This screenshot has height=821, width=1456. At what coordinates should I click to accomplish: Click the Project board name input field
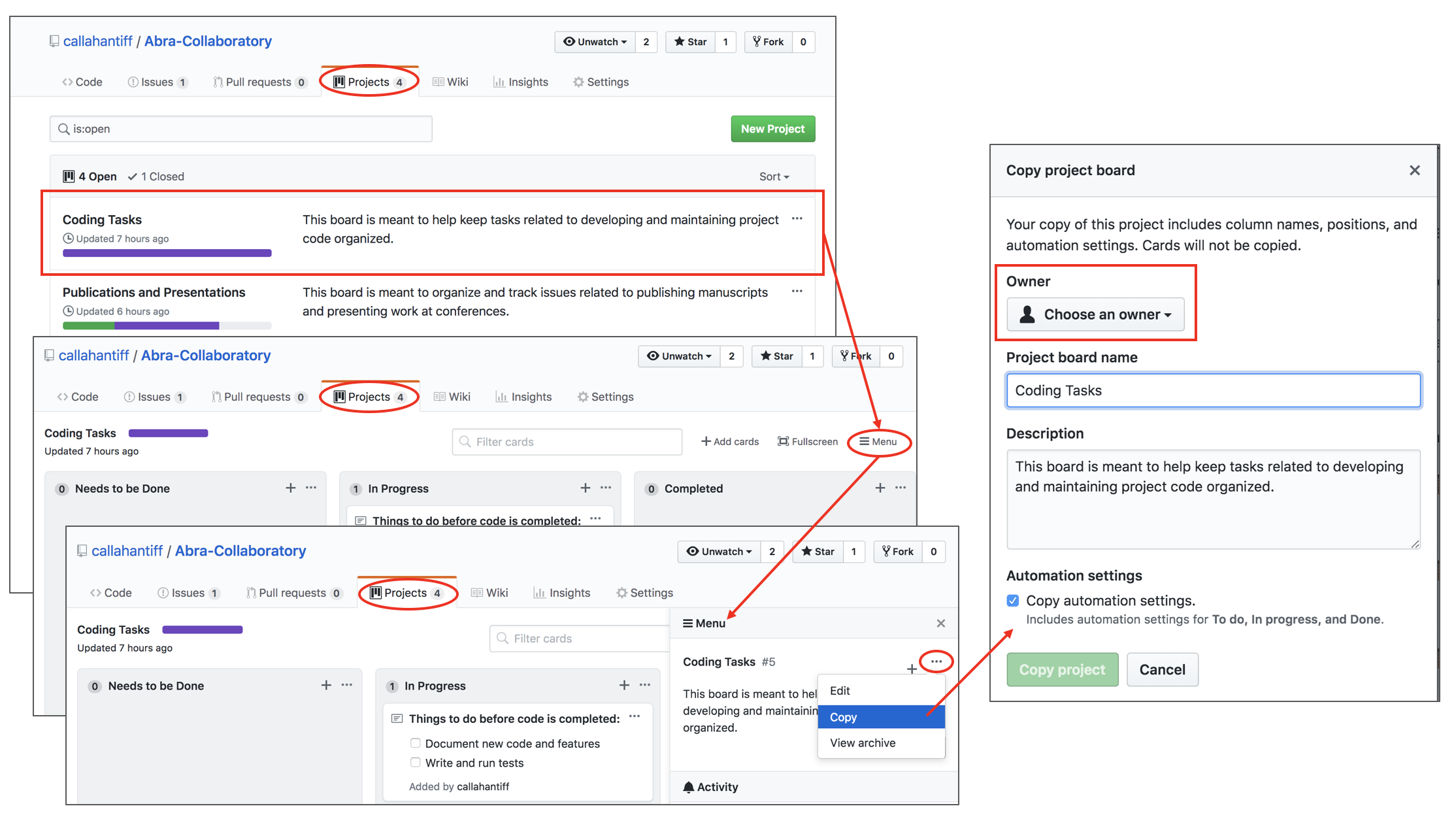[1213, 390]
